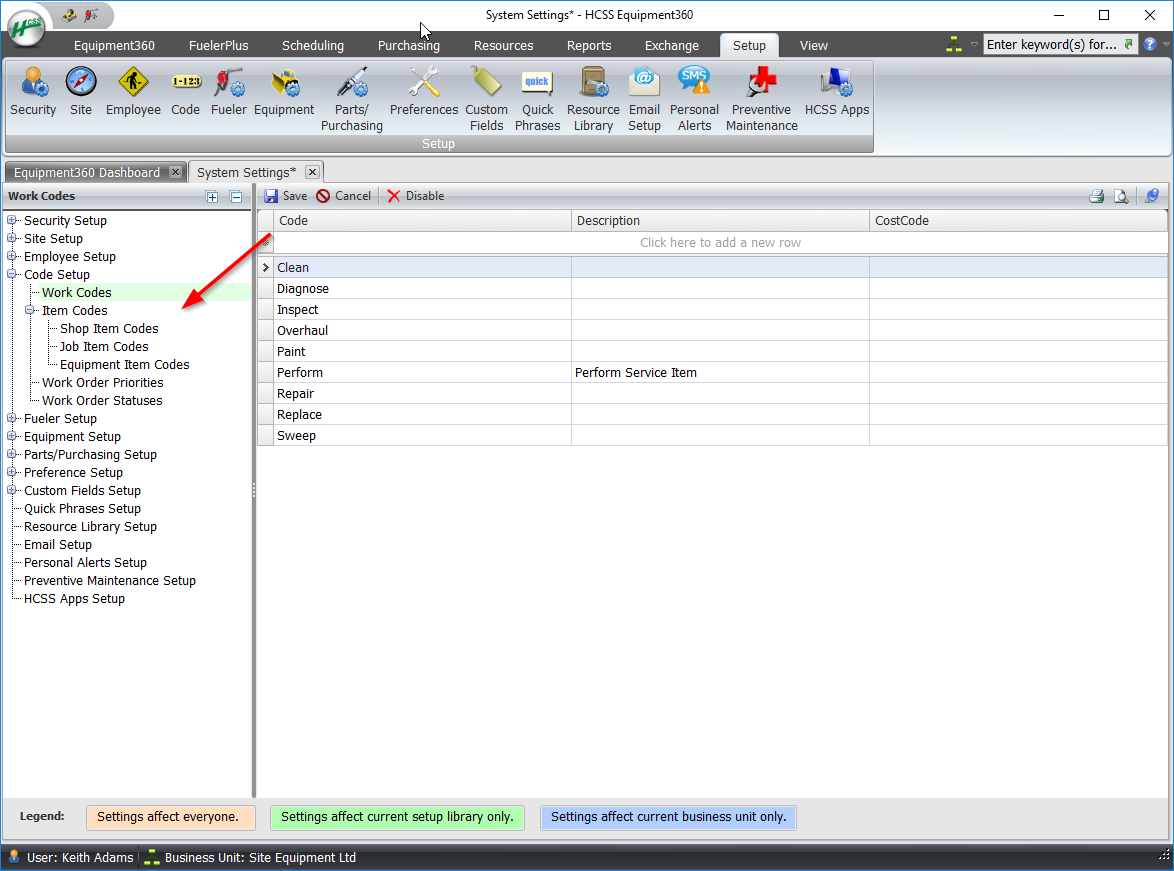Sort by the CostCode column header

coord(1018,221)
